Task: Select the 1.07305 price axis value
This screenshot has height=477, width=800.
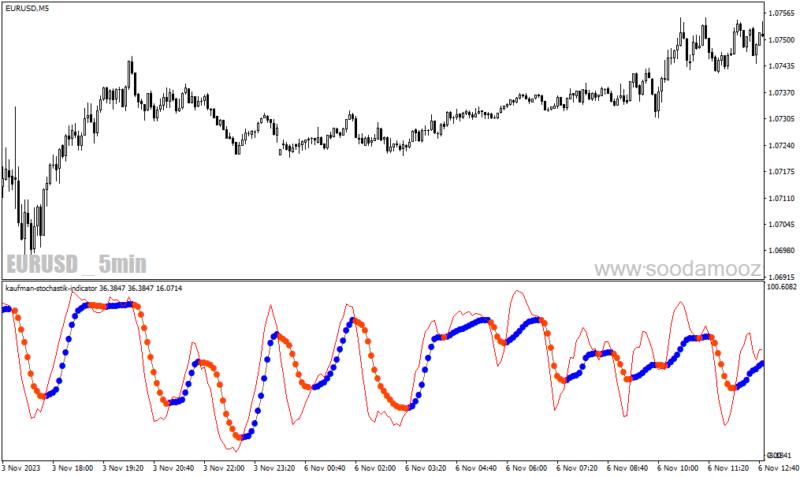Action: [x=782, y=118]
